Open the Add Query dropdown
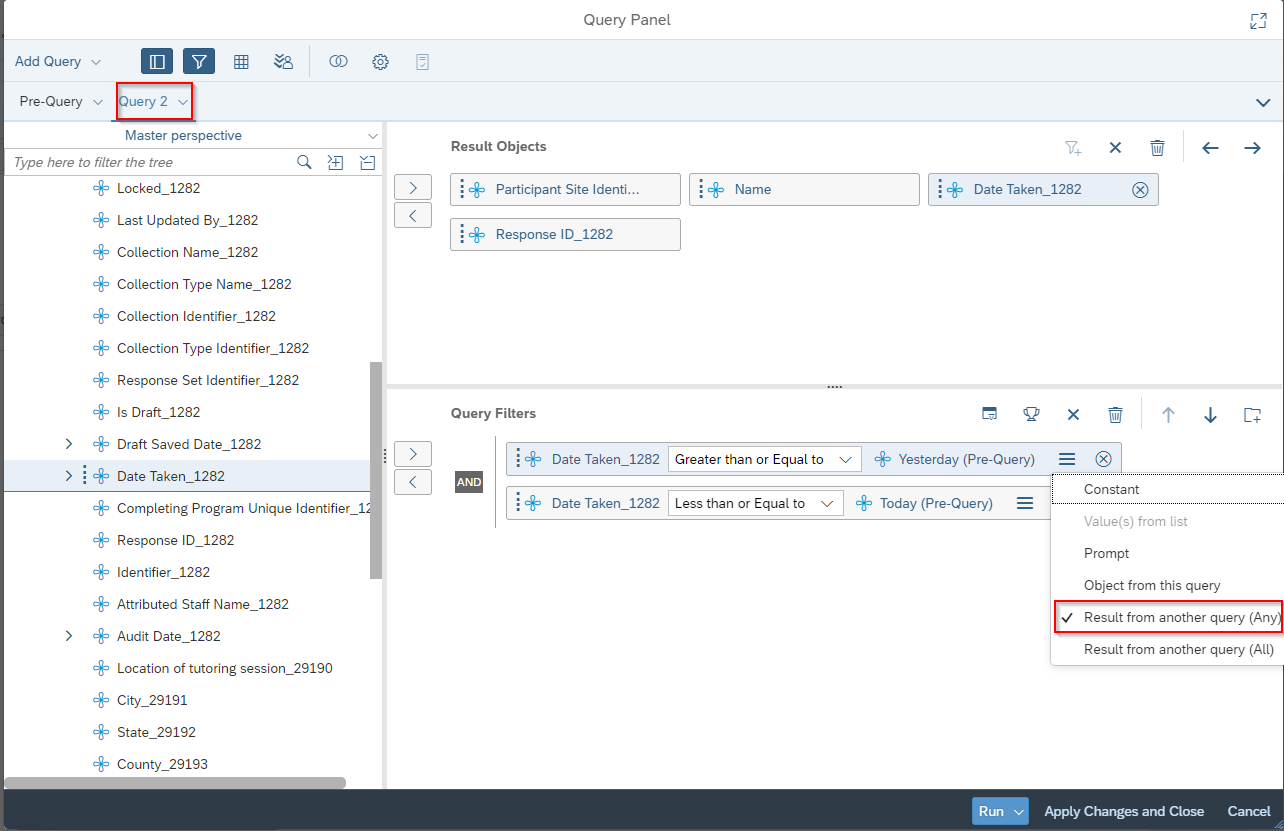Image resolution: width=1284 pixels, height=831 pixels. coord(58,61)
